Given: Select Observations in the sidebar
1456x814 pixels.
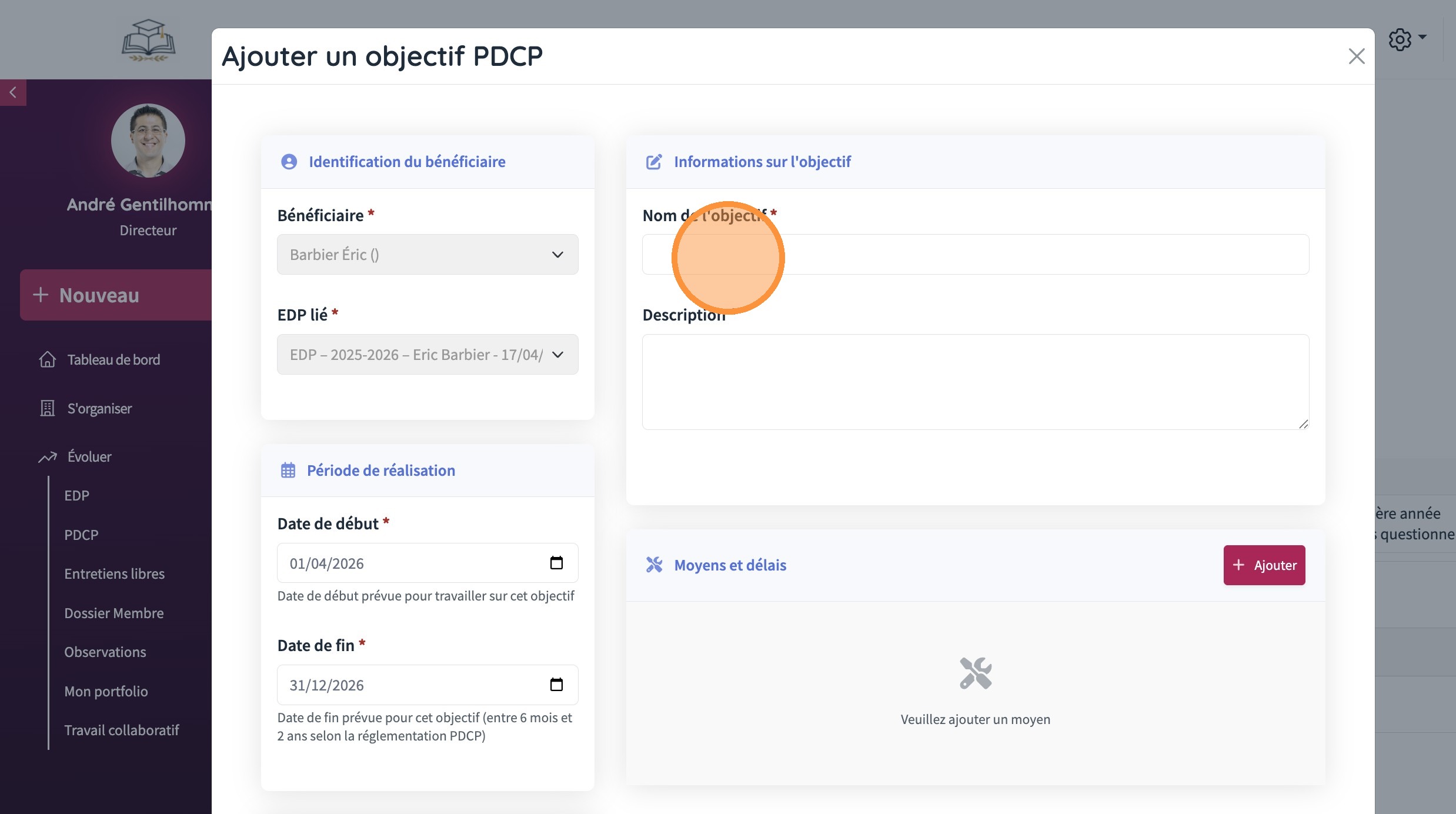Looking at the screenshot, I should [105, 652].
